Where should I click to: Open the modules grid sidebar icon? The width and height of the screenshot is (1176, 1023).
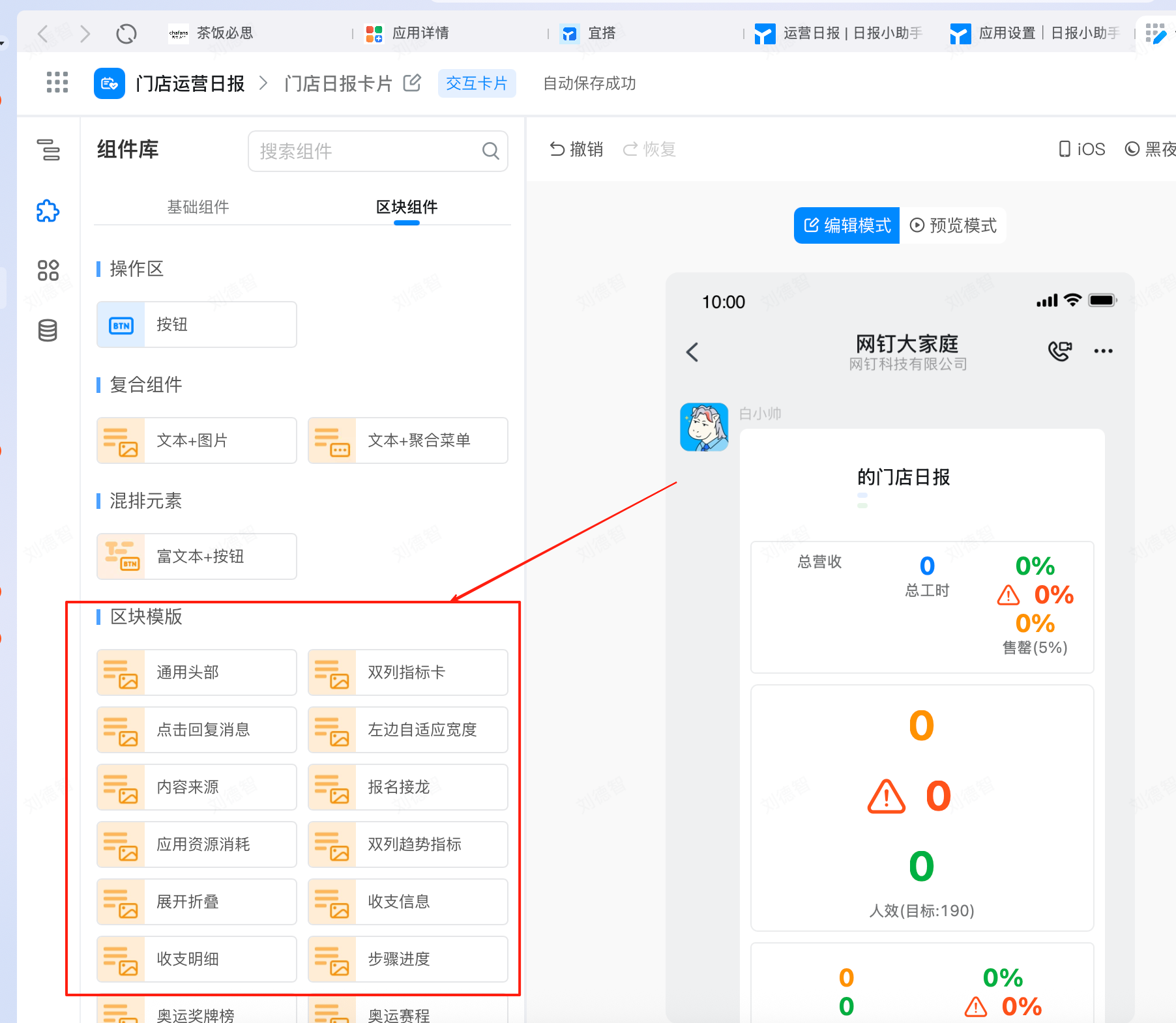click(x=48, y=270)
